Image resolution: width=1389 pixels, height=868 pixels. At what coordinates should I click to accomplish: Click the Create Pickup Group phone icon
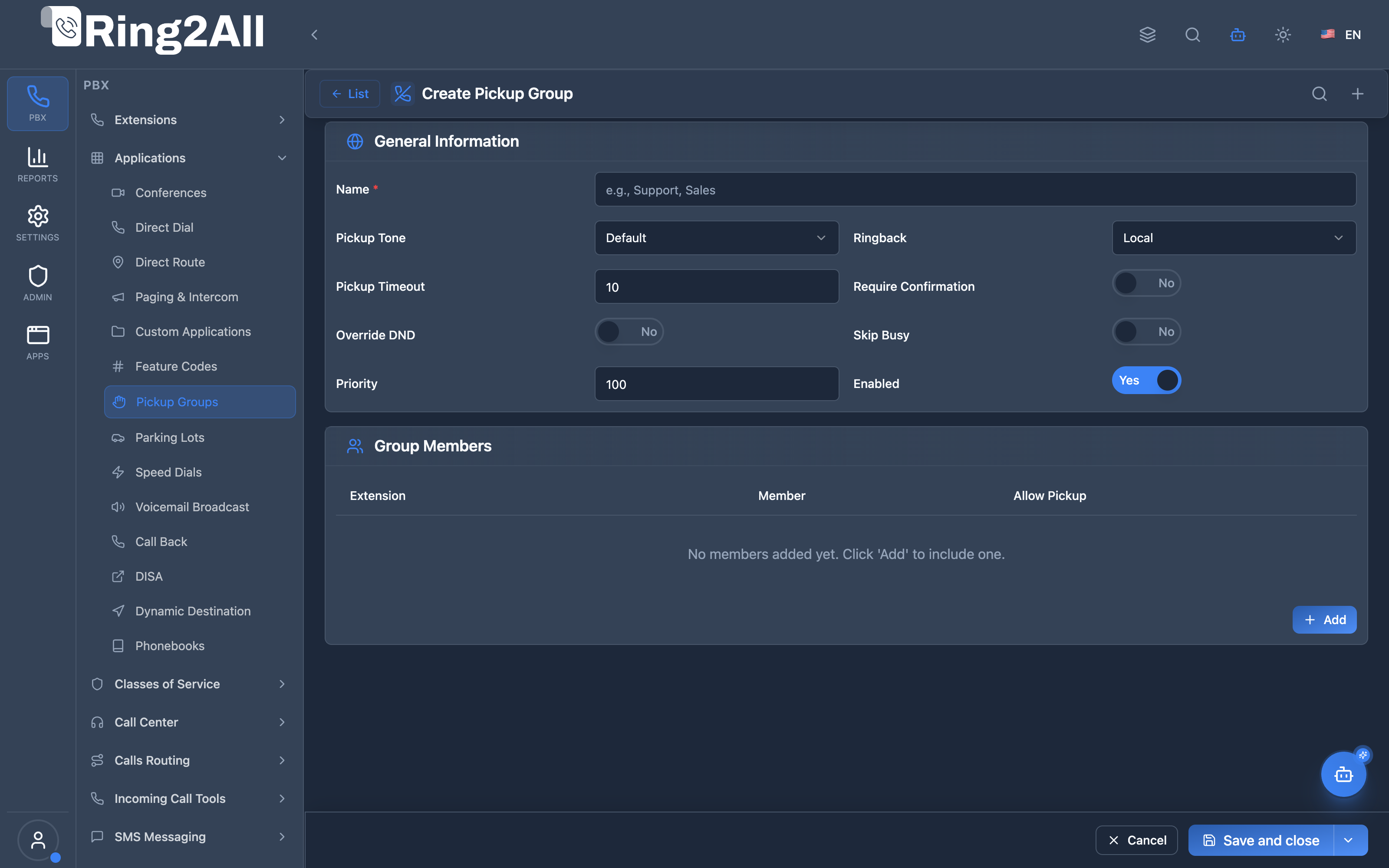[403, 94]
